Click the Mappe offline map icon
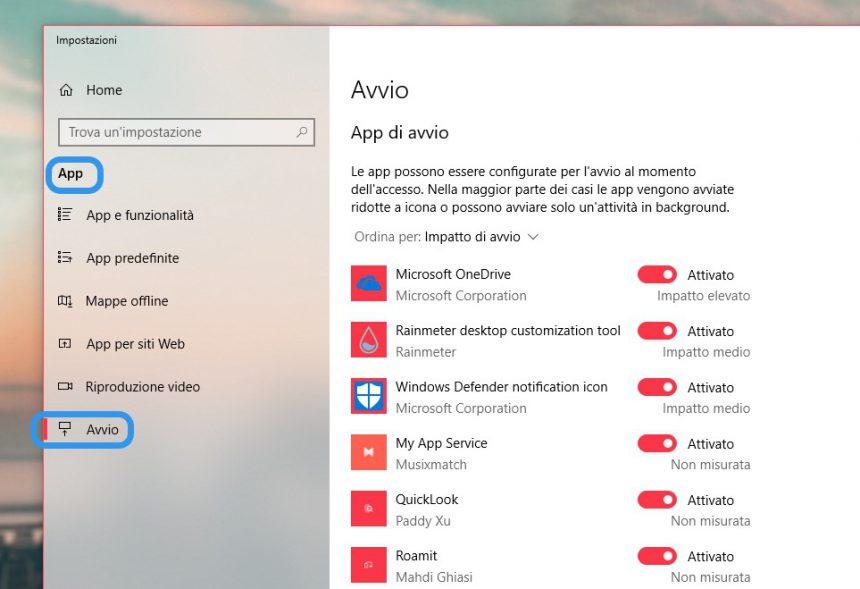The image size is (860, 589). [65, 301]
